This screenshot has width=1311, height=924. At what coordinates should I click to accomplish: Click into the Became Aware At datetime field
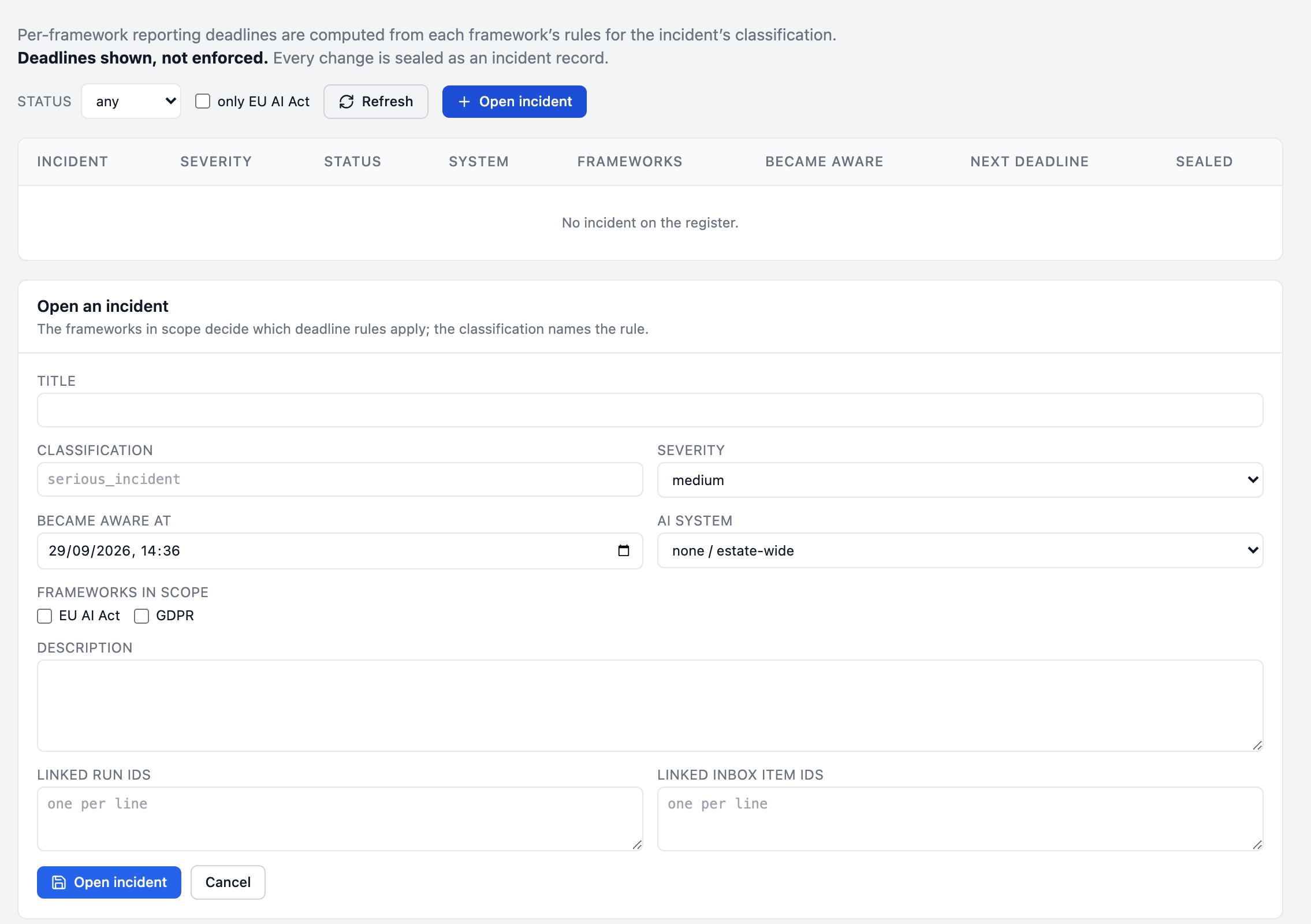340,551
